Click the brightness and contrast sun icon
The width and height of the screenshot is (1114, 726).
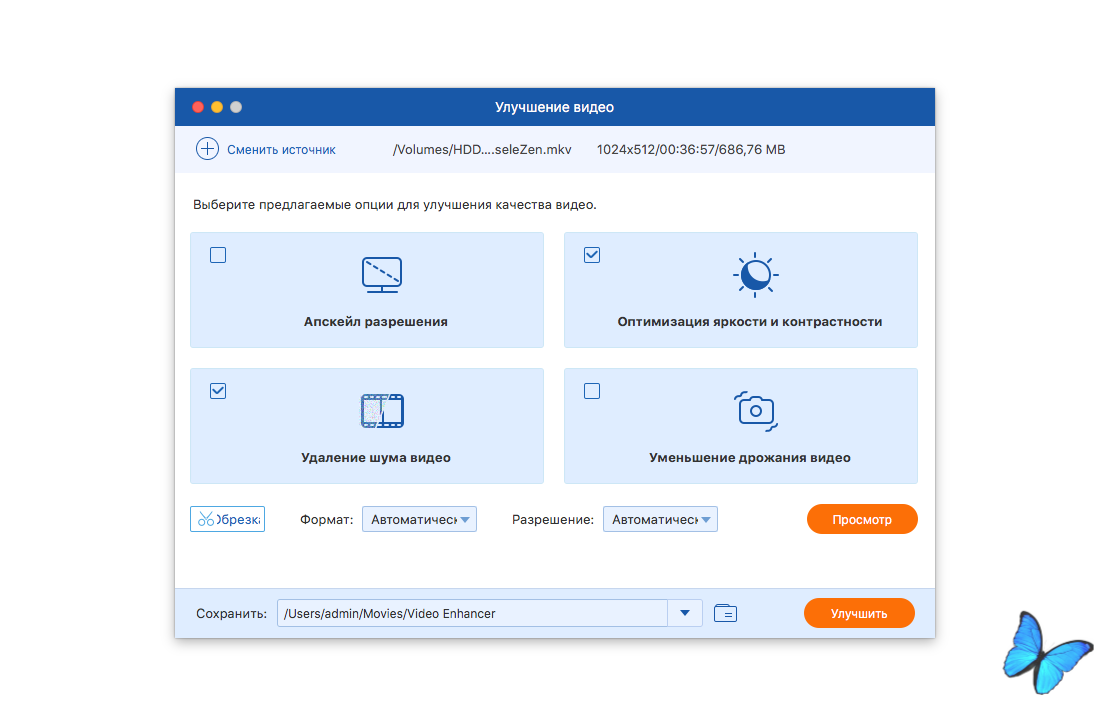pyautogui.click(x=755, y=274)
